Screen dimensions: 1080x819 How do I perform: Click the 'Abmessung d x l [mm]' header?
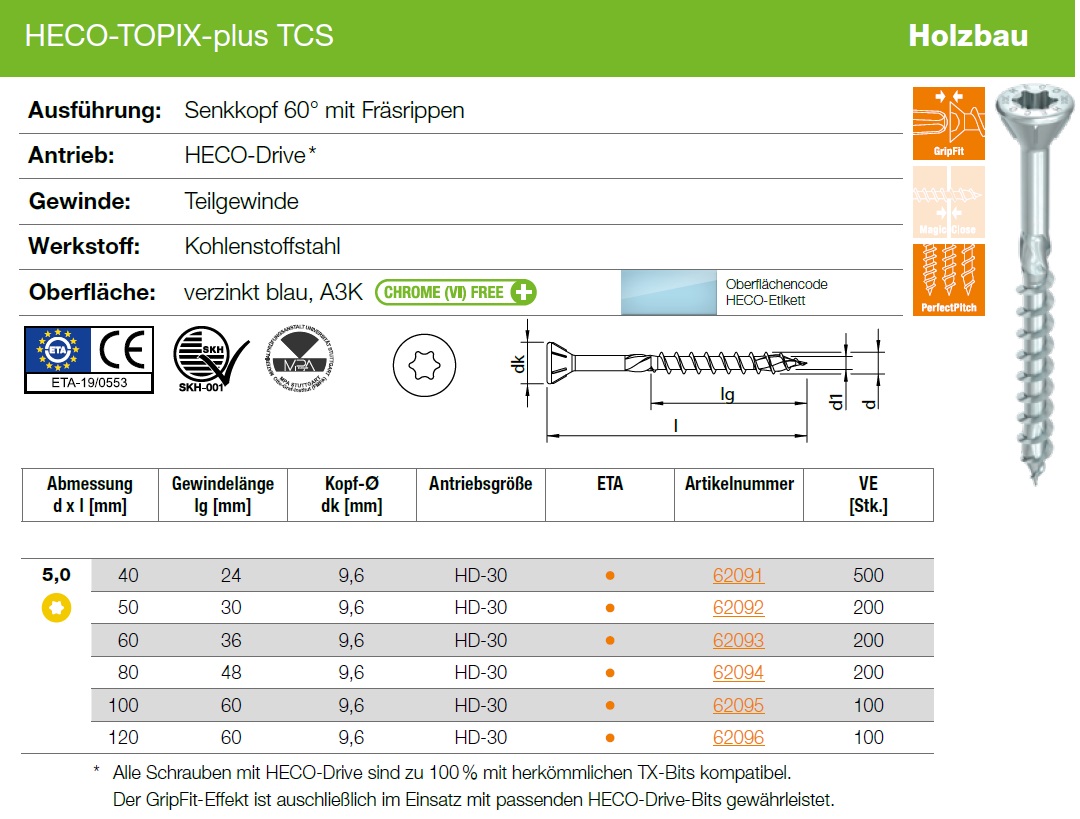tap(90, 495)
